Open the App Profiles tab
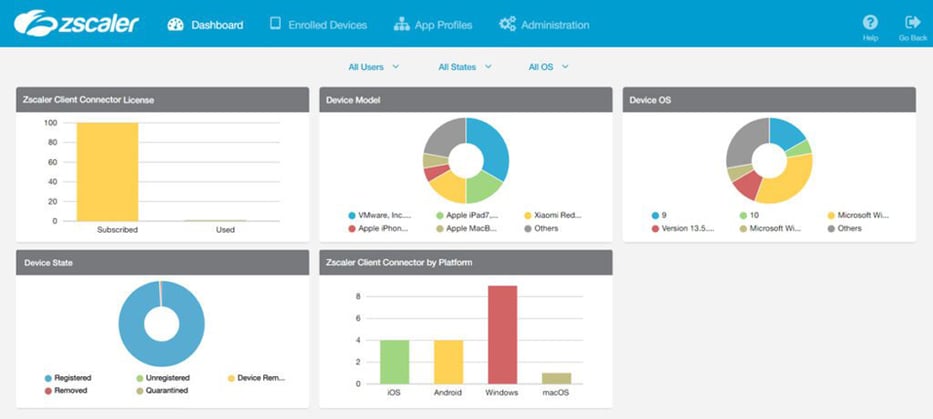The image size is (933, 419). coord(443,24)
